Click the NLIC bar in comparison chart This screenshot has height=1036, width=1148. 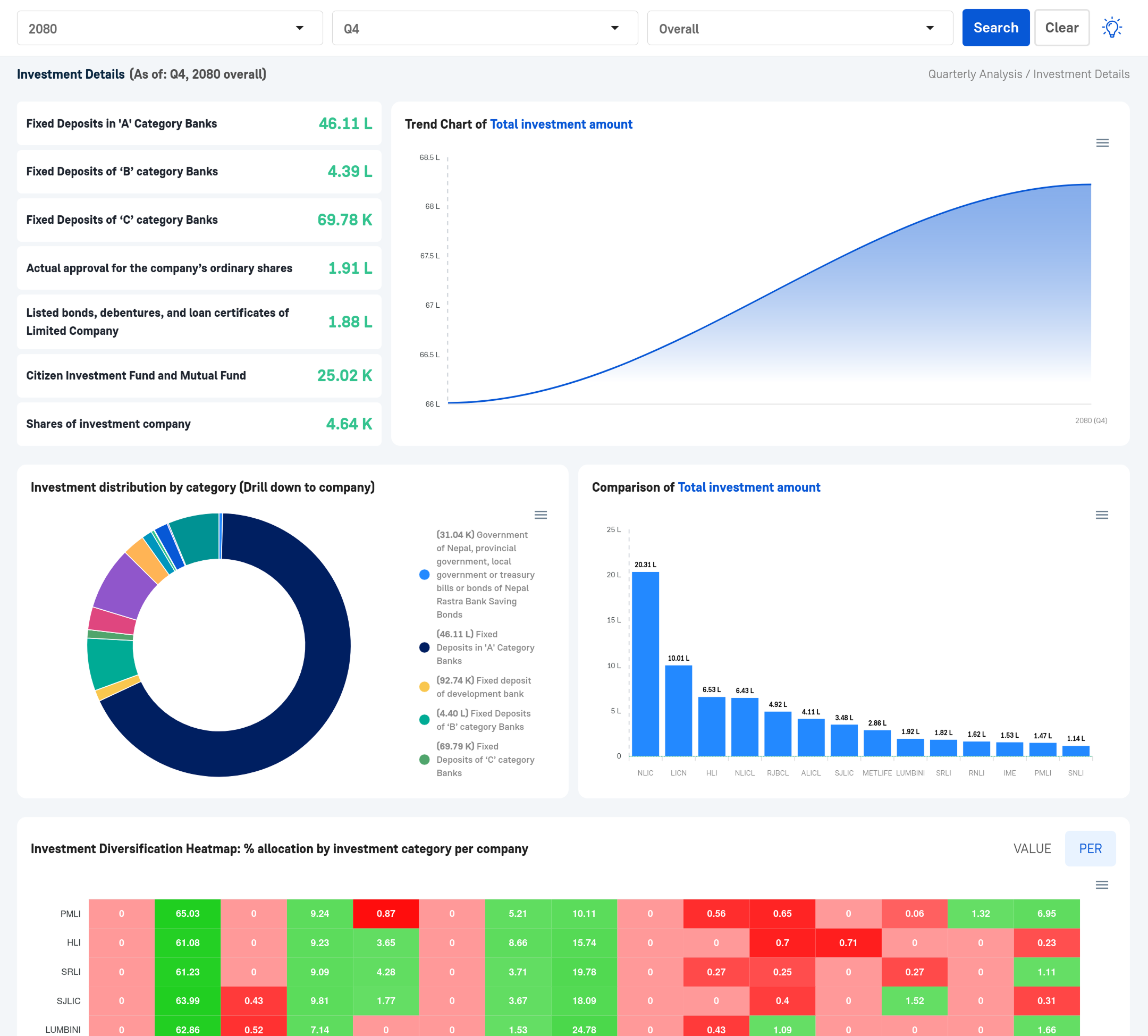(645, 663)
